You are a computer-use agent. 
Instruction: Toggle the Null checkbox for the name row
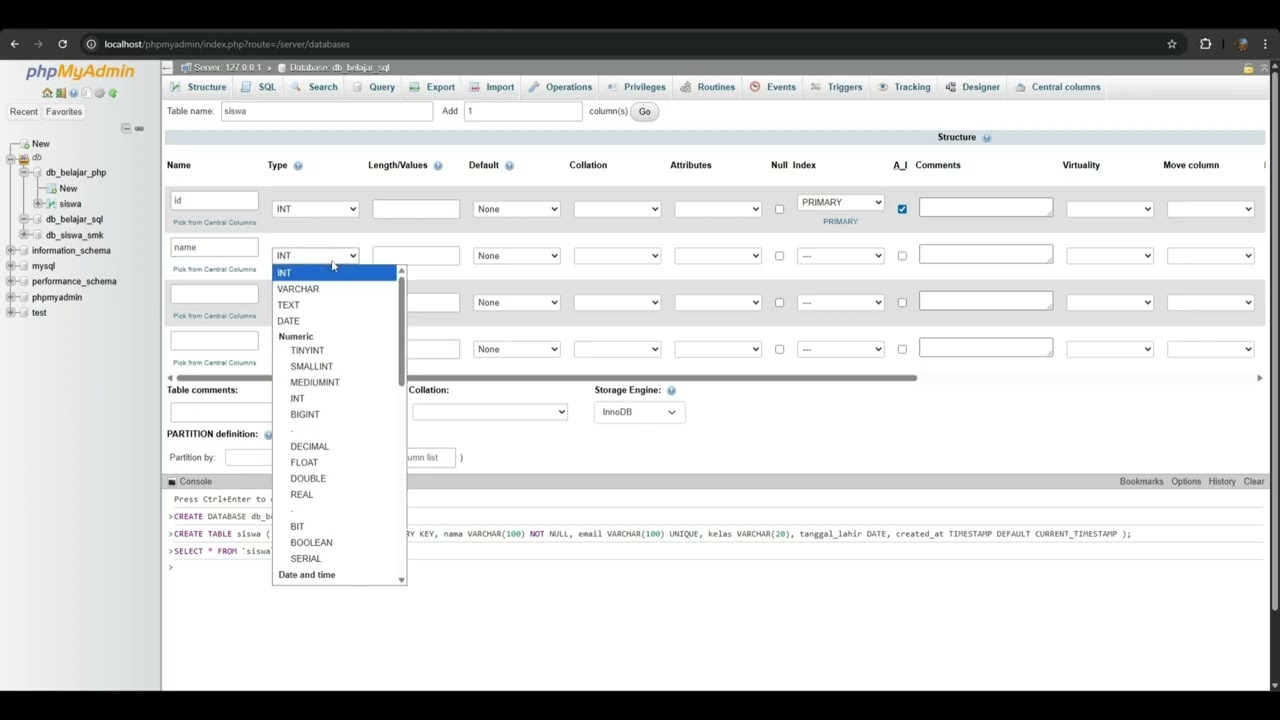coord(780,256)
